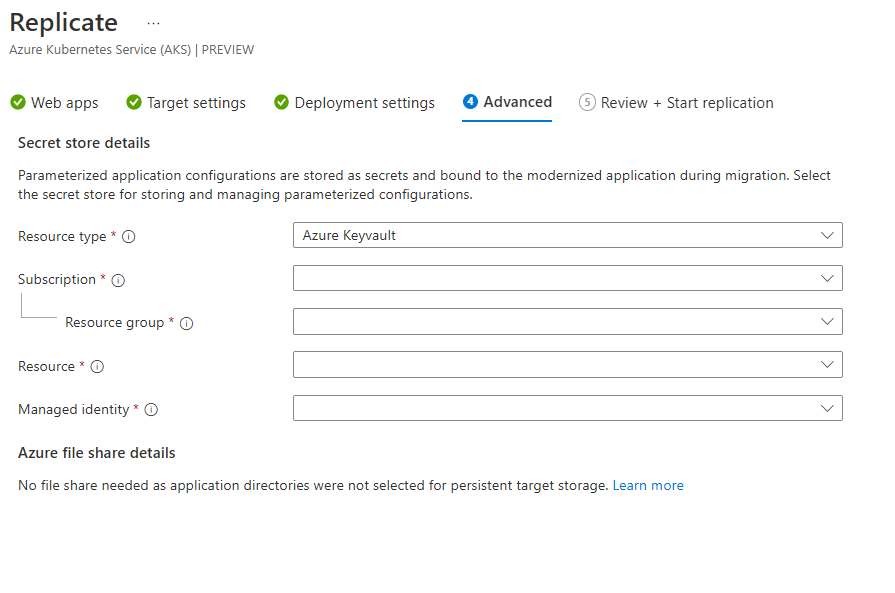Open the Subscription dropdown

[x=568, y=278]
